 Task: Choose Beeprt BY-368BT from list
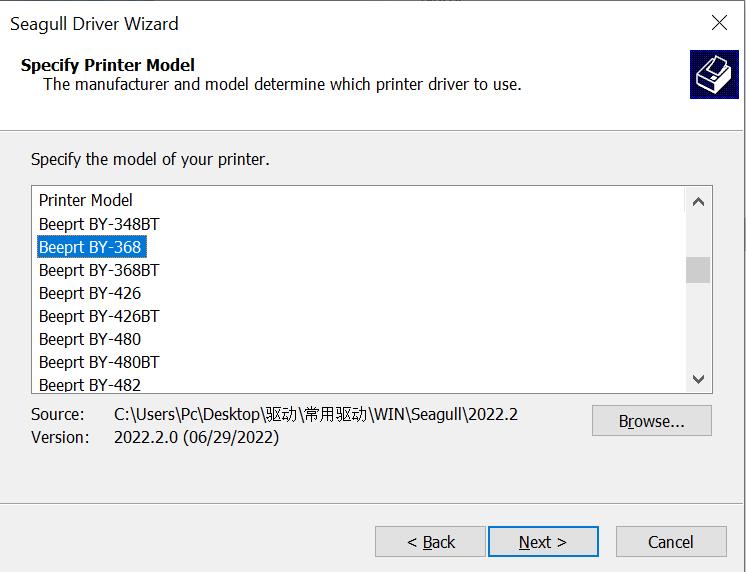(x=99, y=270)
